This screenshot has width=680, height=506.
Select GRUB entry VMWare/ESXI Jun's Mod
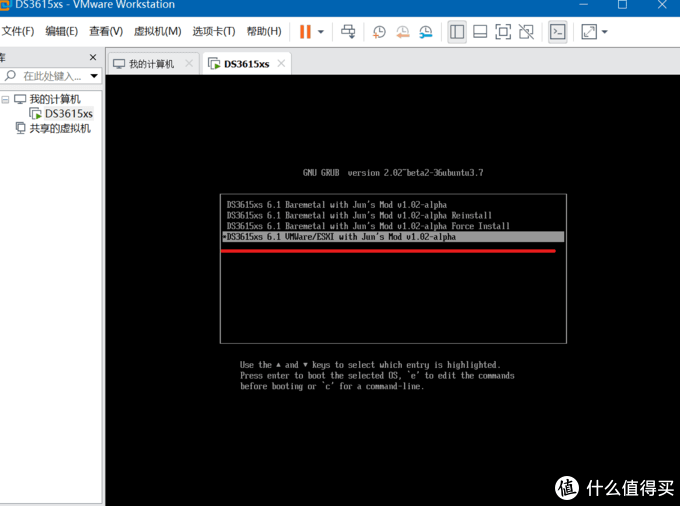393,237
